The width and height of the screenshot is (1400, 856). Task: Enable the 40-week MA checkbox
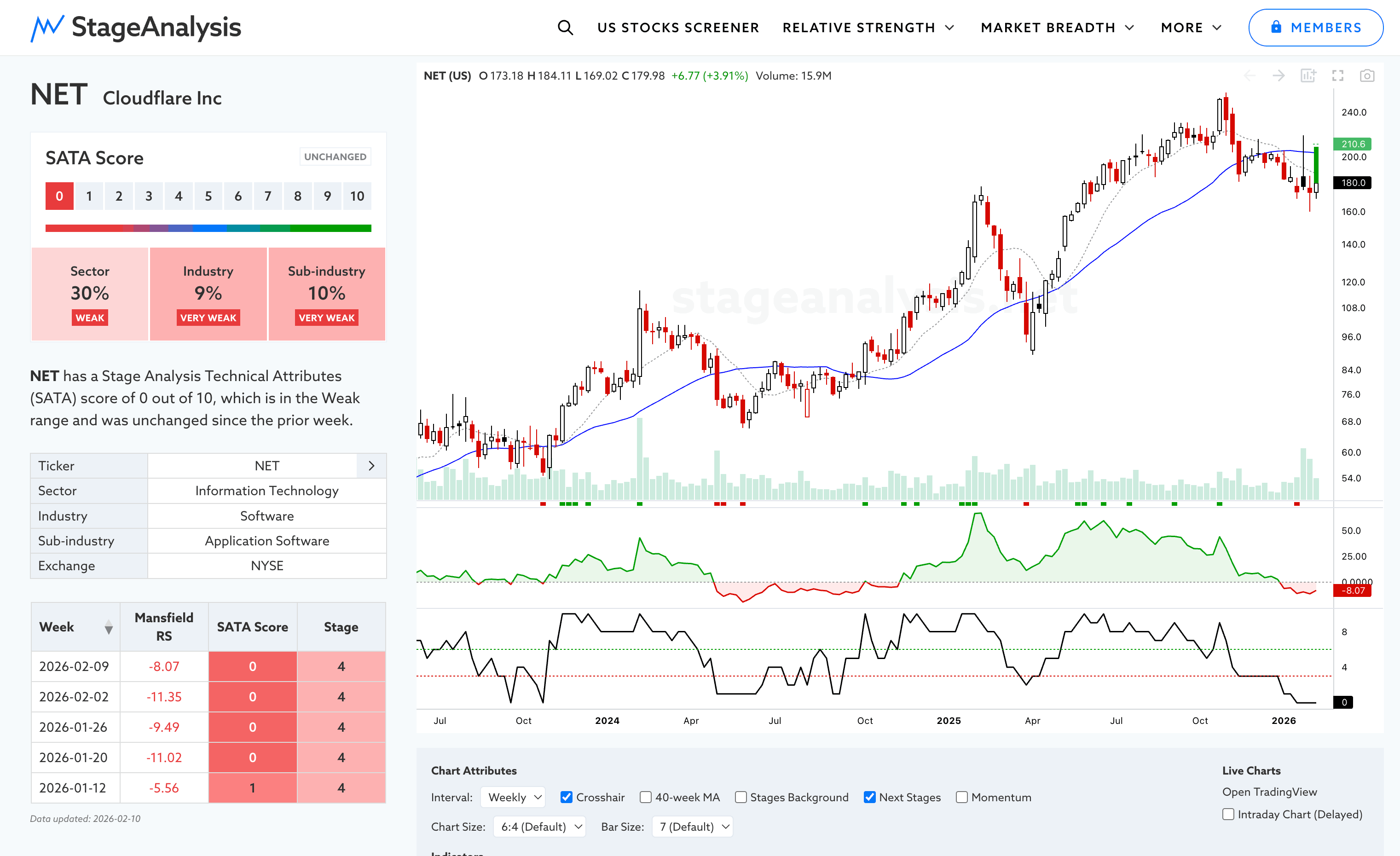click(645, 797)
